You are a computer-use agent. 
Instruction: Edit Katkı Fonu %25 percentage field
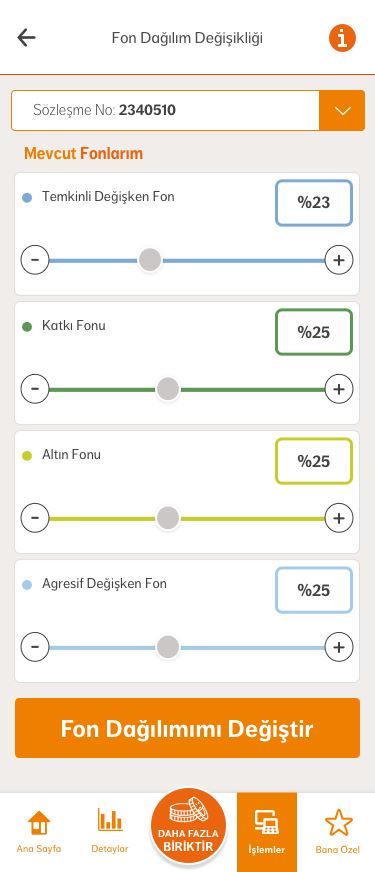click(314, 332)
